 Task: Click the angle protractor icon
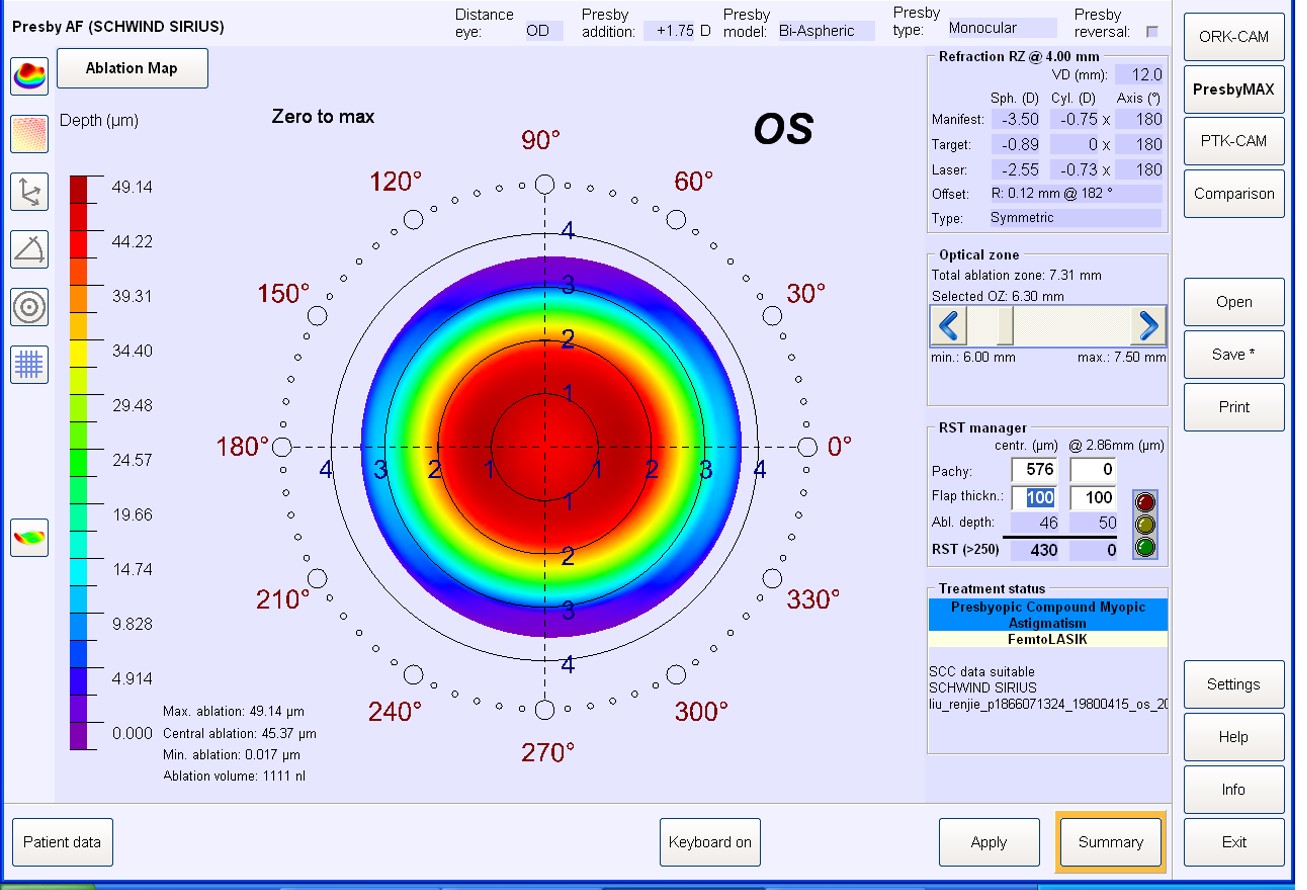click(x=30, y=249)
